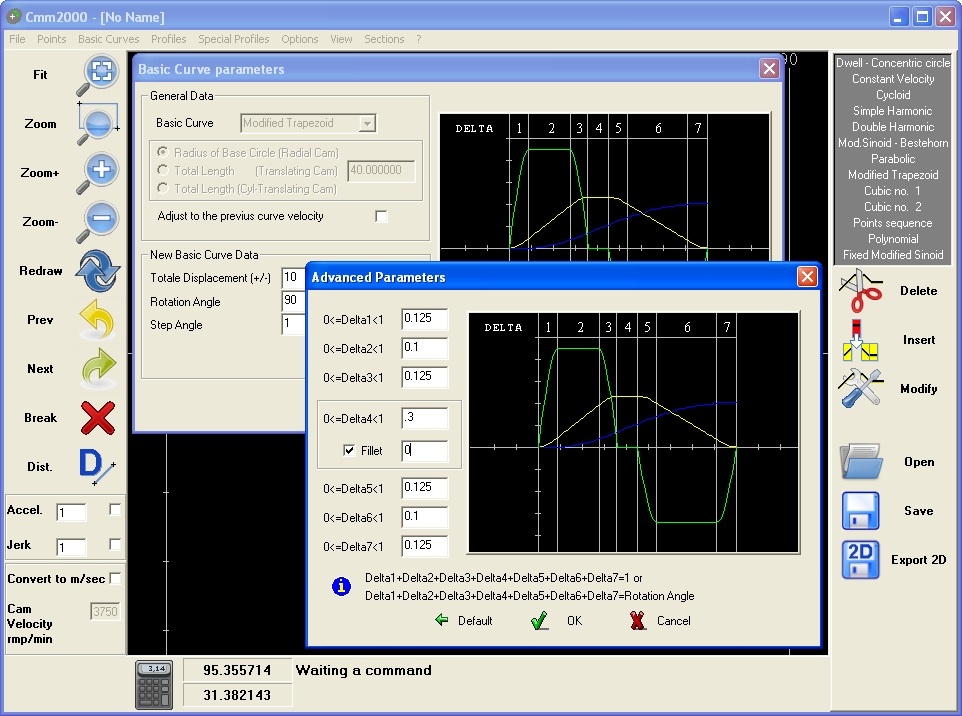Uncheck the Fillet checkbox
Viewport: 962px width, 716px height.
coord(349,450)
